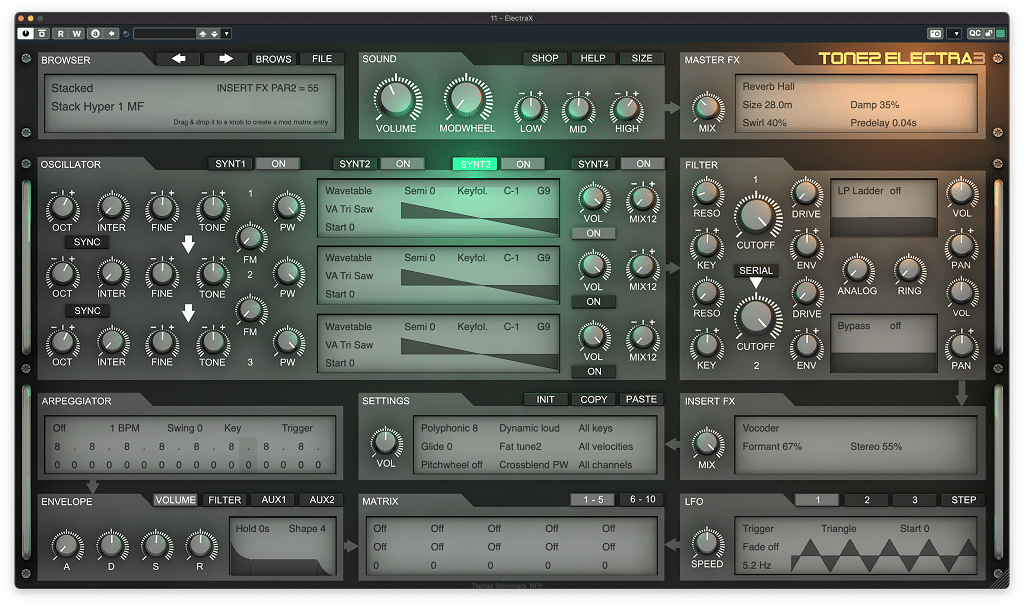Screen dimensions: 1024x606
Task: Open the host preset dropdown arrow
Action: 227,33
